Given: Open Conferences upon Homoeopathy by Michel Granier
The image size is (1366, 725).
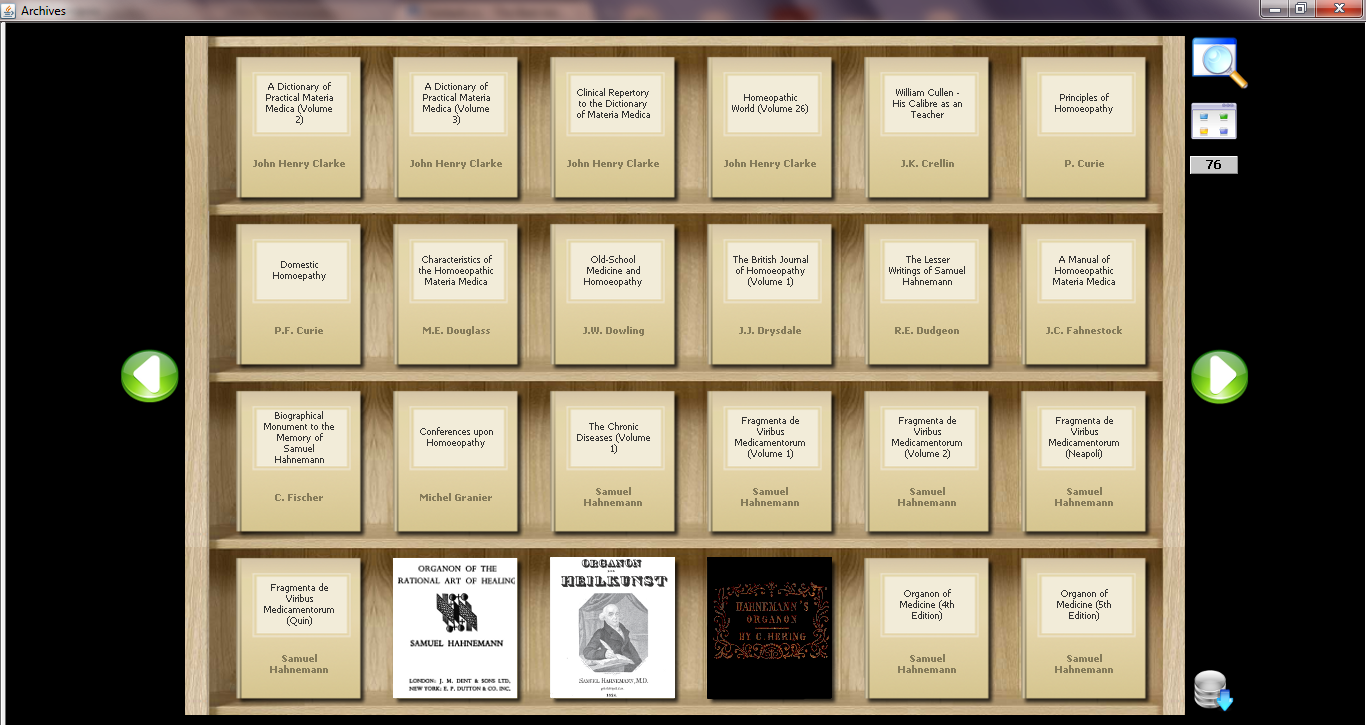Looking at the screenshot, I should (x=456, y=461).
